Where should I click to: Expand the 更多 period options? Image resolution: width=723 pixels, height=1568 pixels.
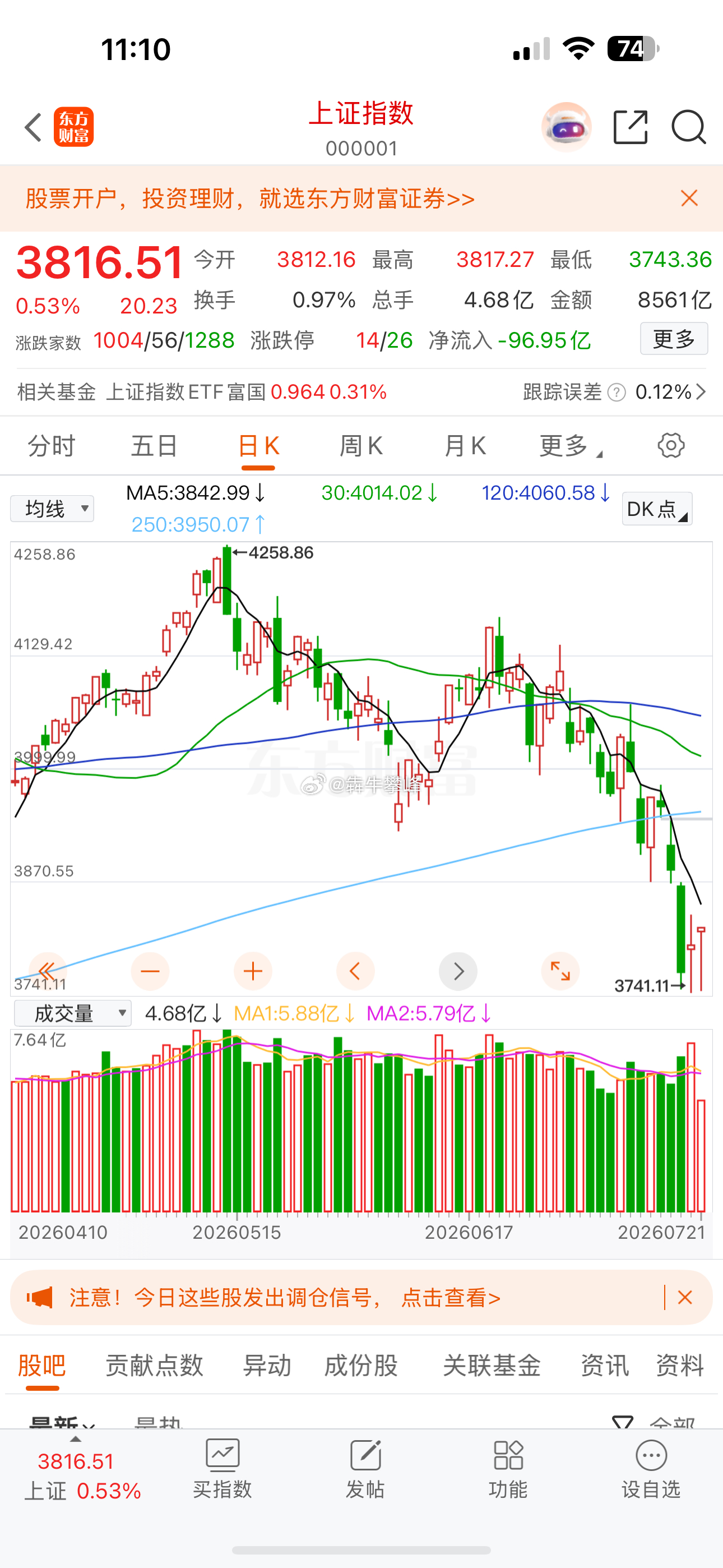(x=570, y=446)
